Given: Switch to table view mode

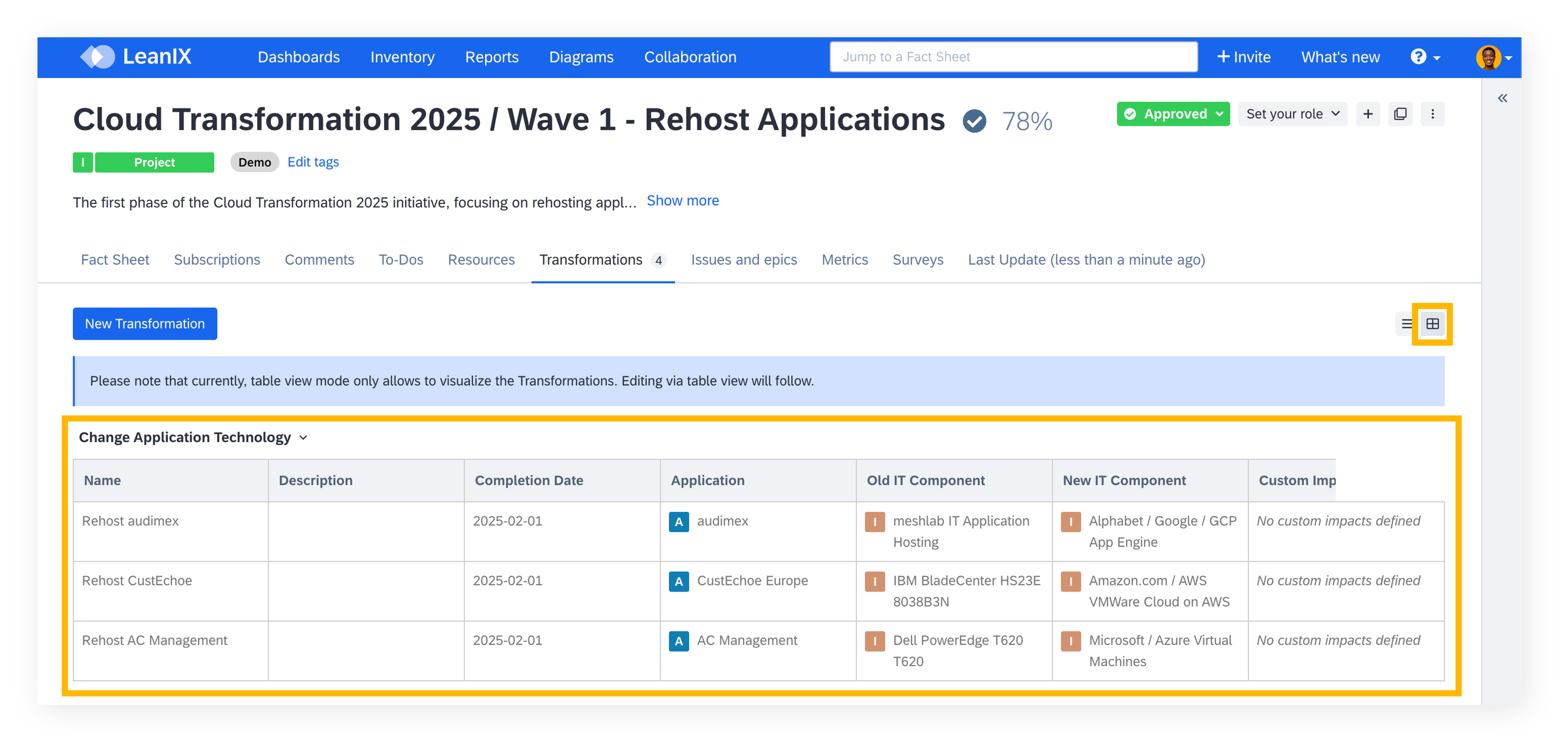Looking at the screenshot, I should click(1432, 324).
